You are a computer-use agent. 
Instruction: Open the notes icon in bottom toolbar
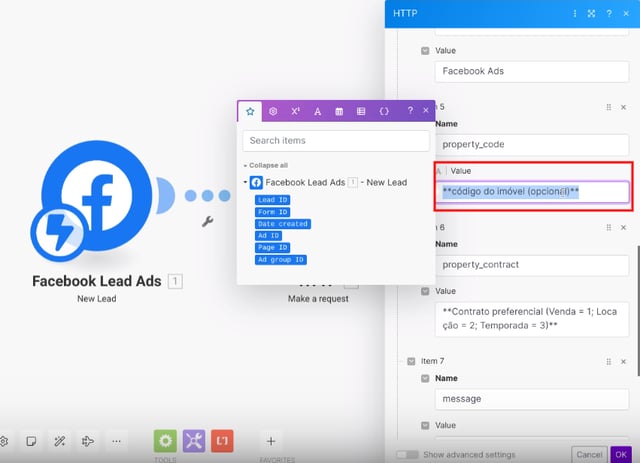(31, 441)
